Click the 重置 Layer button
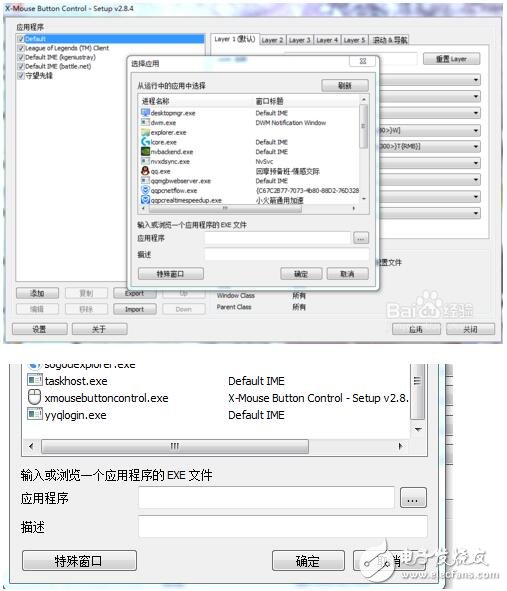The width and height of the screenshot is (507, 591). [x=451, y=59]
